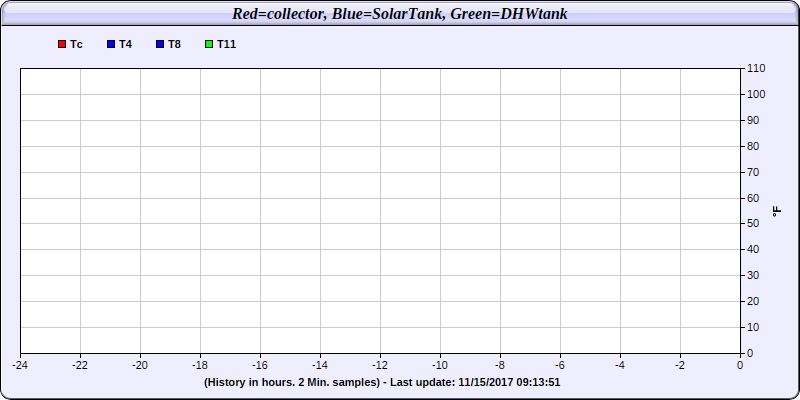Click the °F axis unit label
Screen dimensions: 800x400
tap(777, 211)
